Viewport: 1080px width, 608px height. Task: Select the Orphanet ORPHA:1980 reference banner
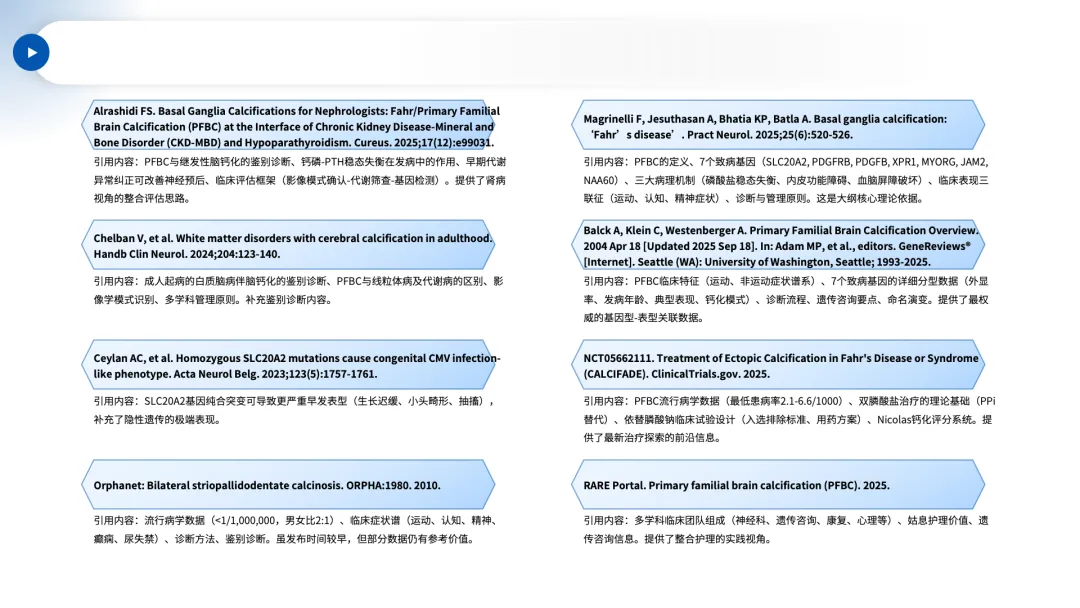[288, 485]
